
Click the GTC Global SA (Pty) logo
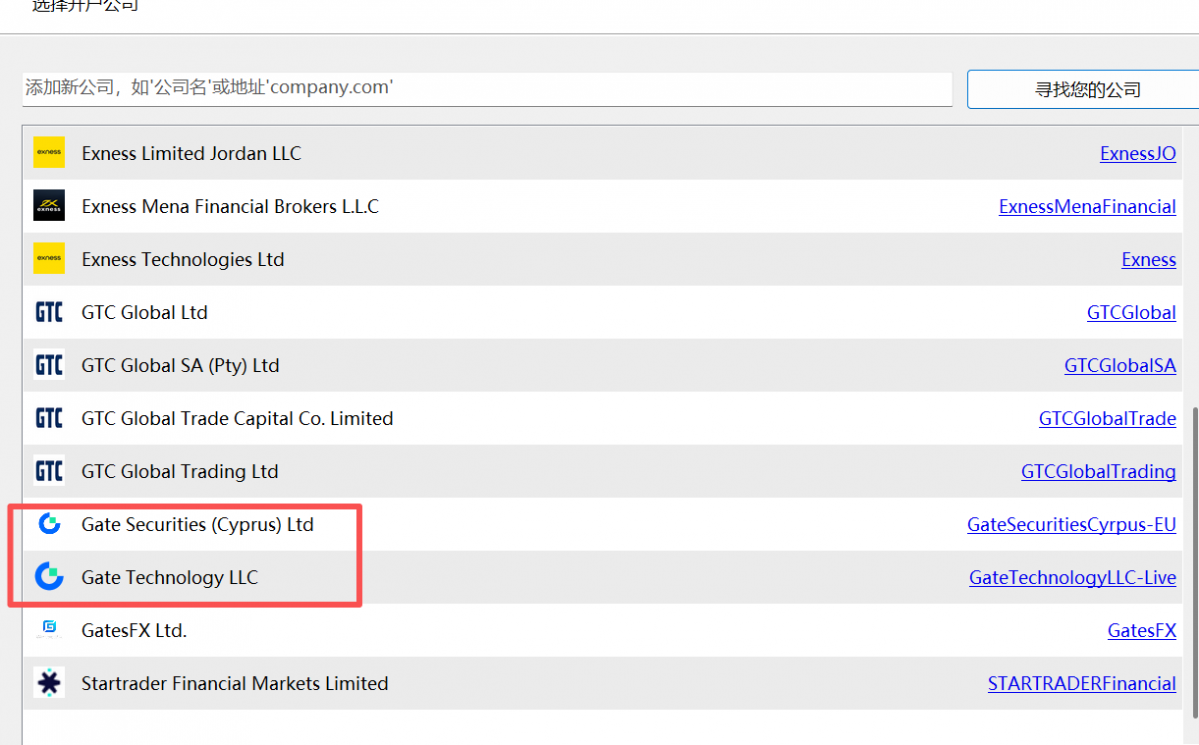(x=49, y=365)
